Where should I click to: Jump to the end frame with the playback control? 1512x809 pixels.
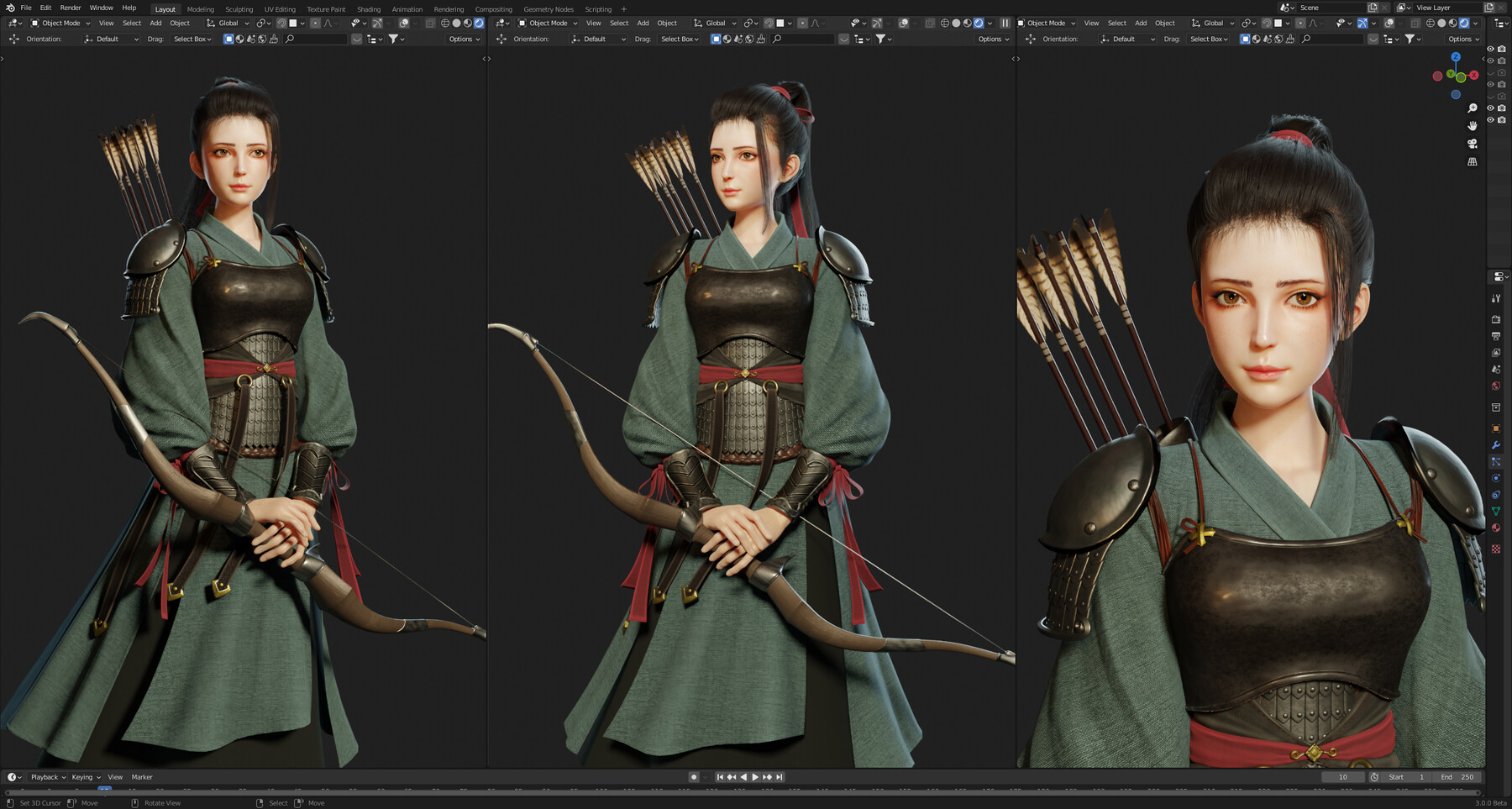[780, 777]
